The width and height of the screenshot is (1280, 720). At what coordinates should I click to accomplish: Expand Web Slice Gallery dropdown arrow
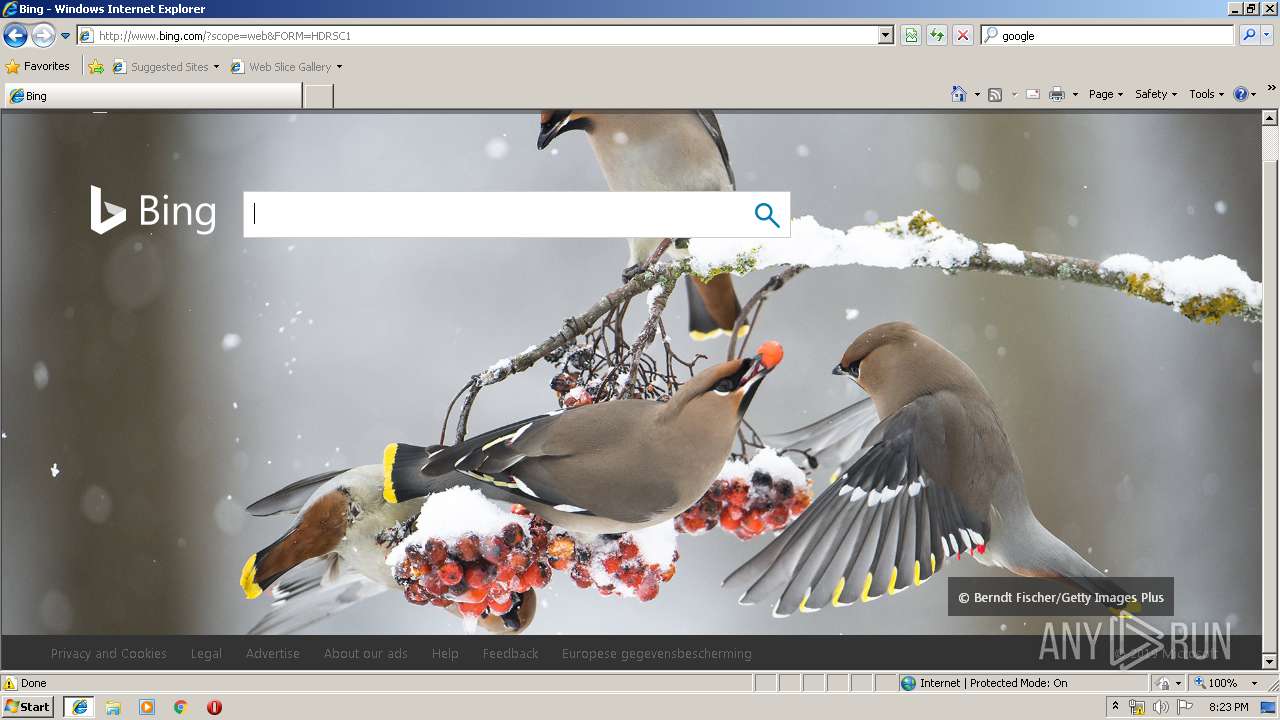[339, 67]
